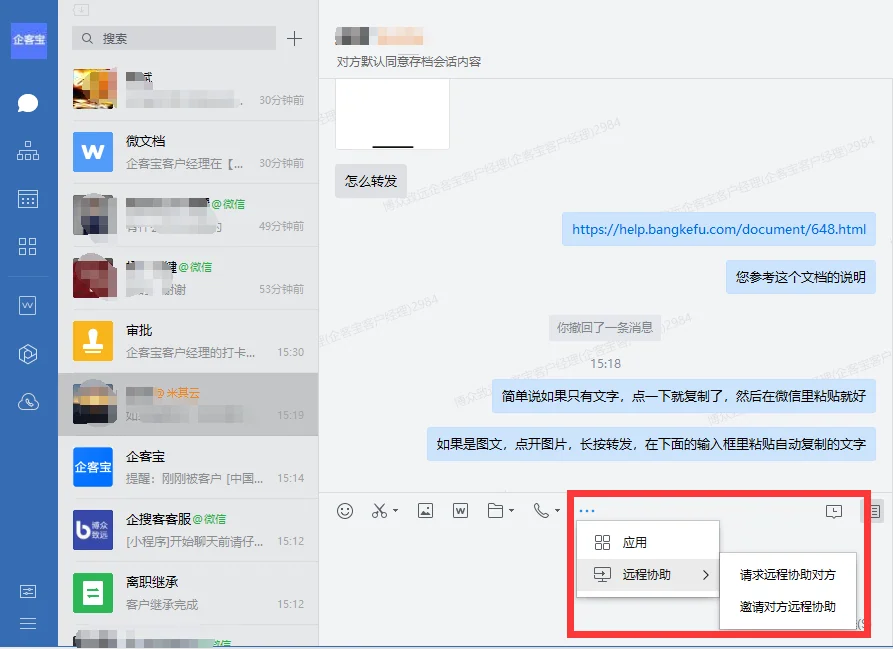
Task: Click the 搜索 search field
Action: click(174, 39)
